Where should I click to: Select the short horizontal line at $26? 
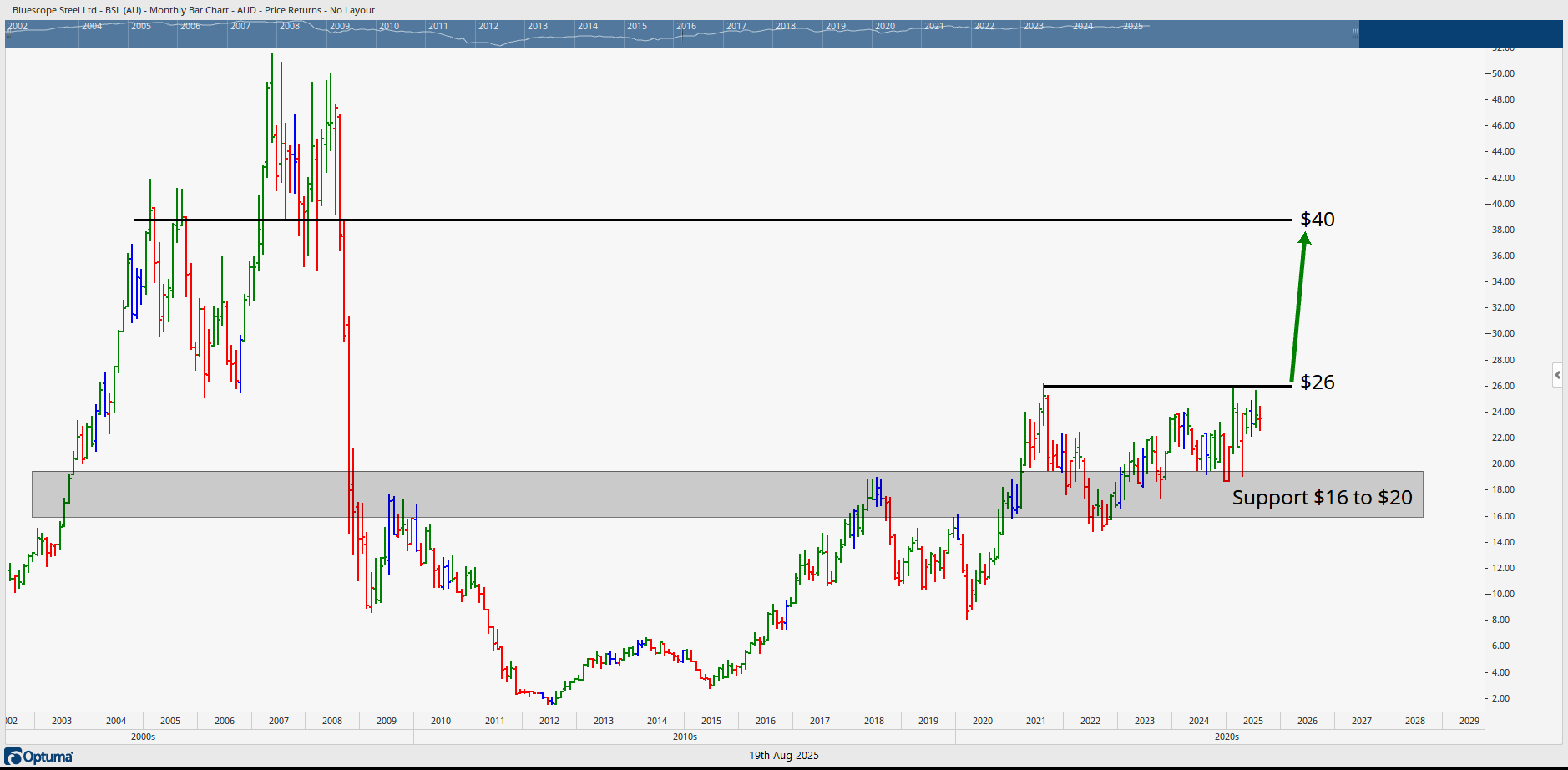(x=1166, y=386)
